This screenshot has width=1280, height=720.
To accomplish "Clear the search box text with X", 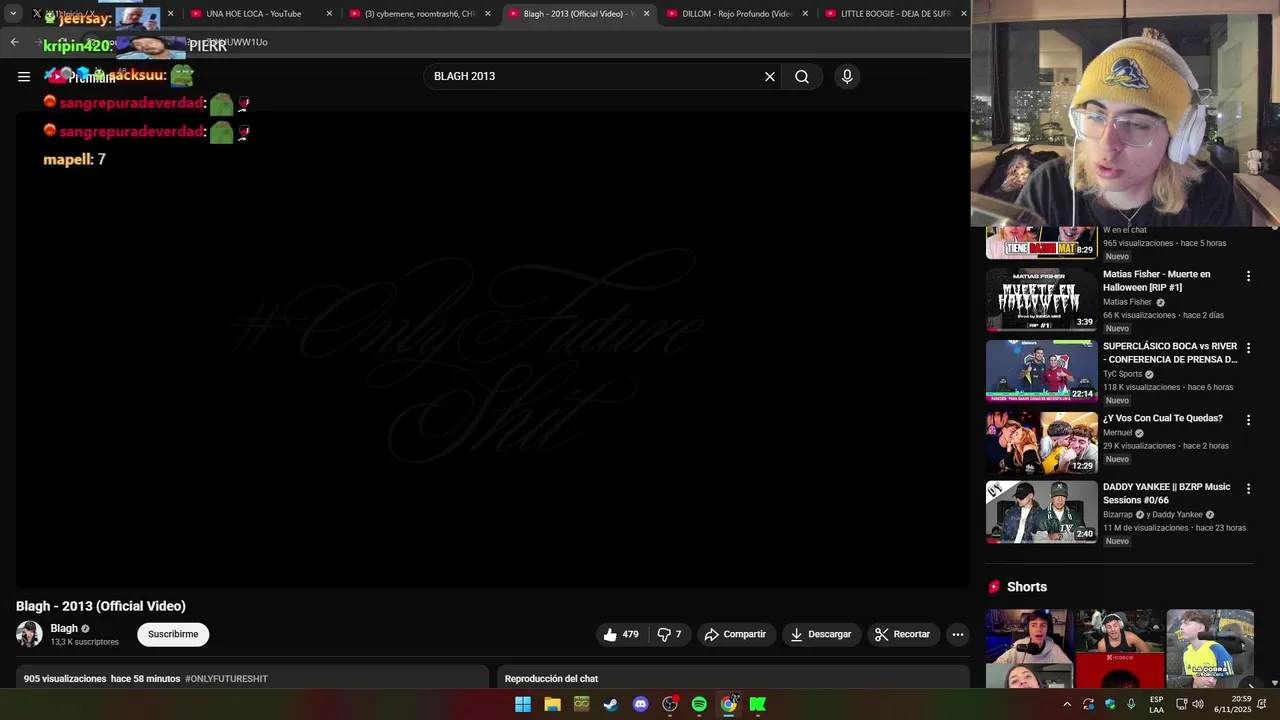I will [770, 76].
